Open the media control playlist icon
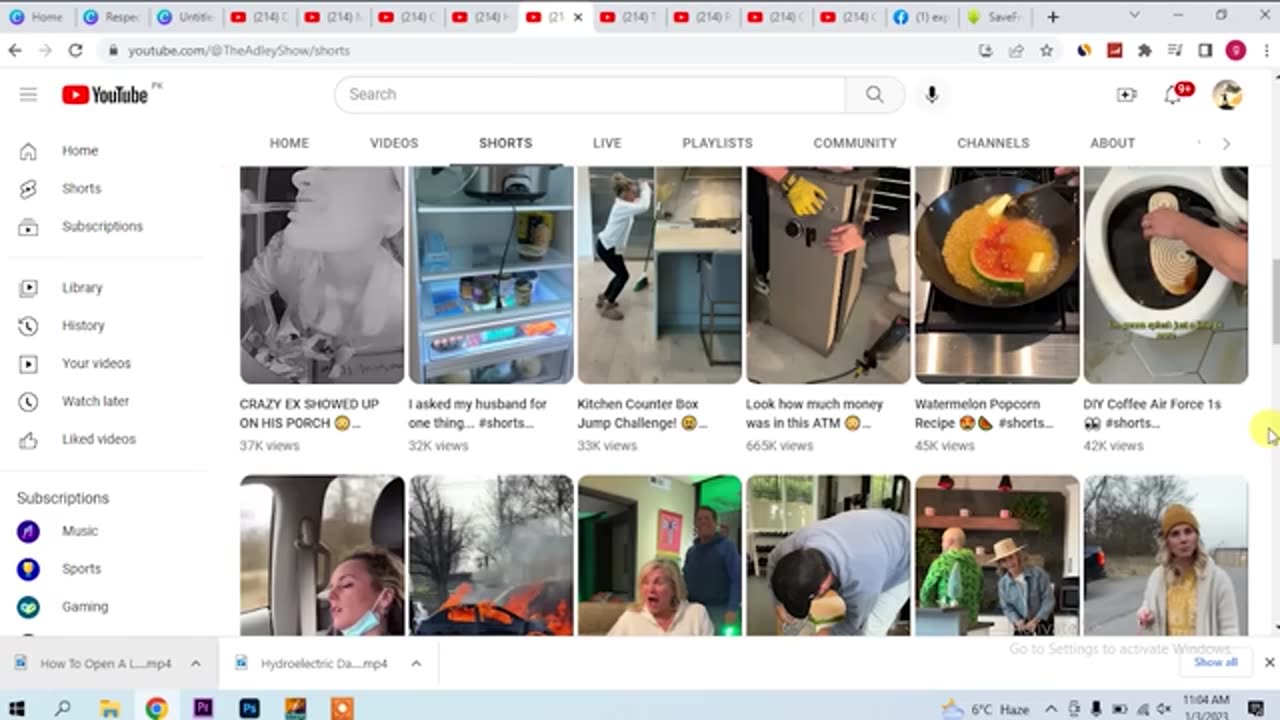Screen dimensions: 1280x720 coord(1175,50)
